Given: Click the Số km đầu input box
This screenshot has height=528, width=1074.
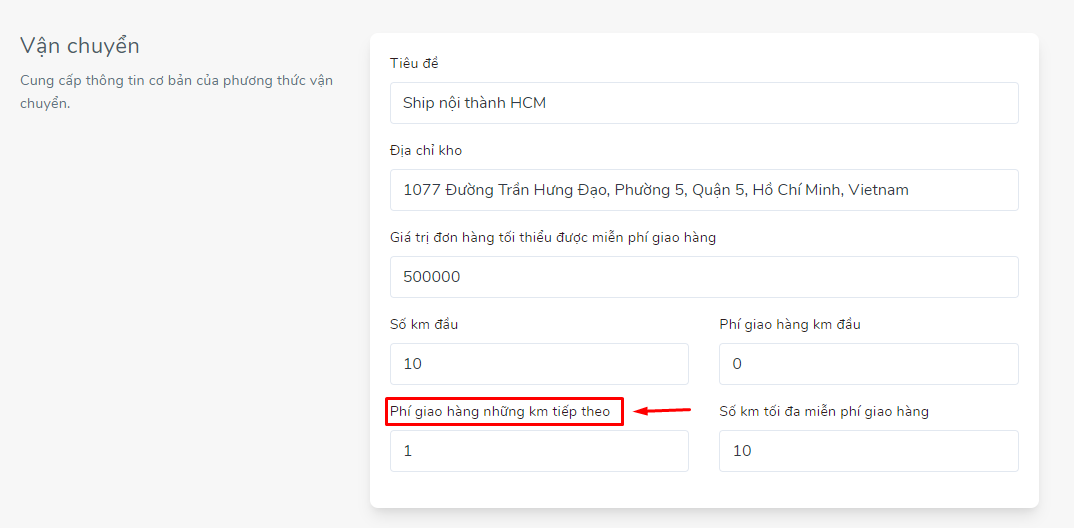Looking at the screenshot, I should point(539,364).
